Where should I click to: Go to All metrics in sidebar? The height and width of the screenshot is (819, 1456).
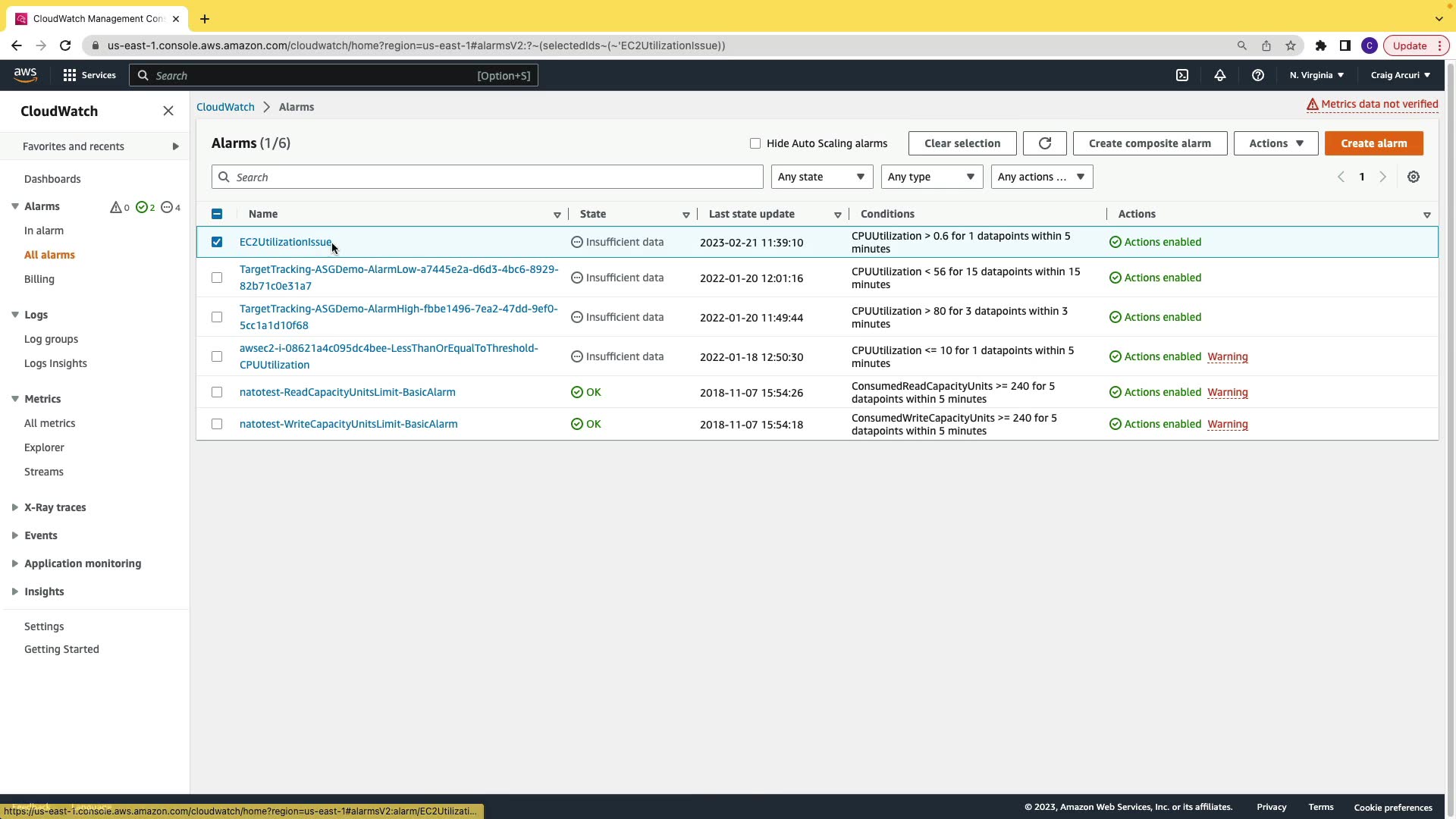[x=49, y=423]
